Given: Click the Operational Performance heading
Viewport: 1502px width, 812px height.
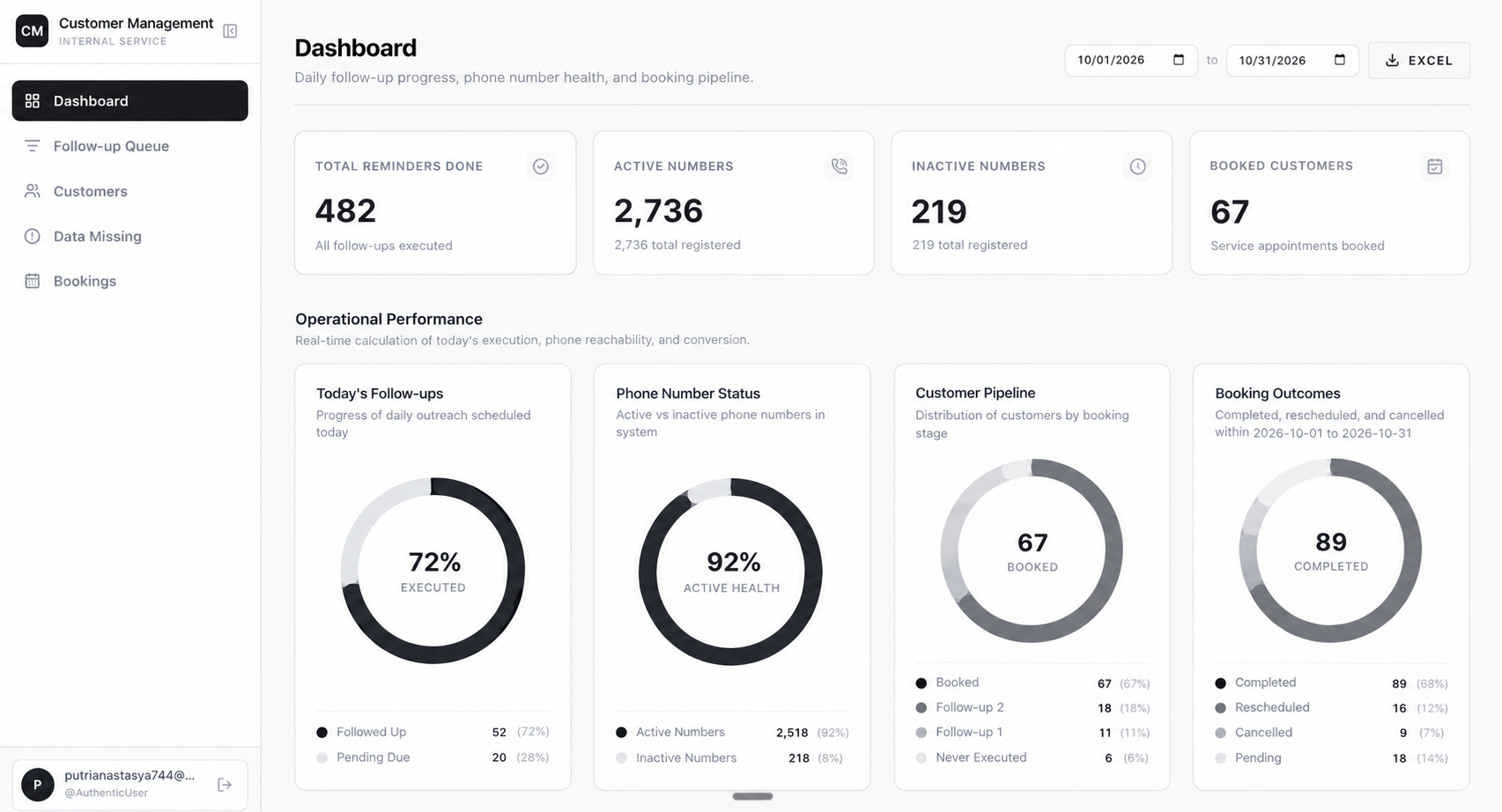Looking at the screenshot, I should [388, 319].
